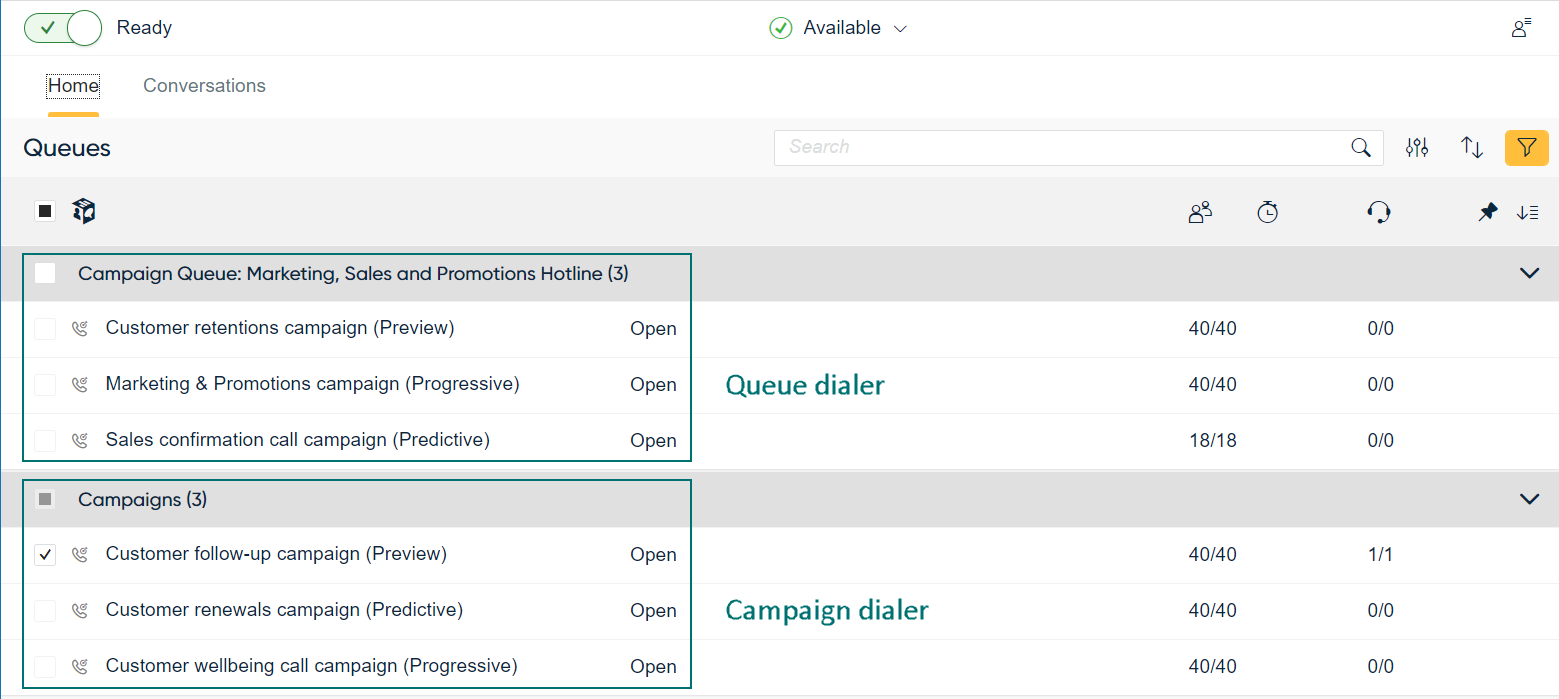Click the stopwatch wait-time column icon
Screen dimensions: 1559x699
1267,212
